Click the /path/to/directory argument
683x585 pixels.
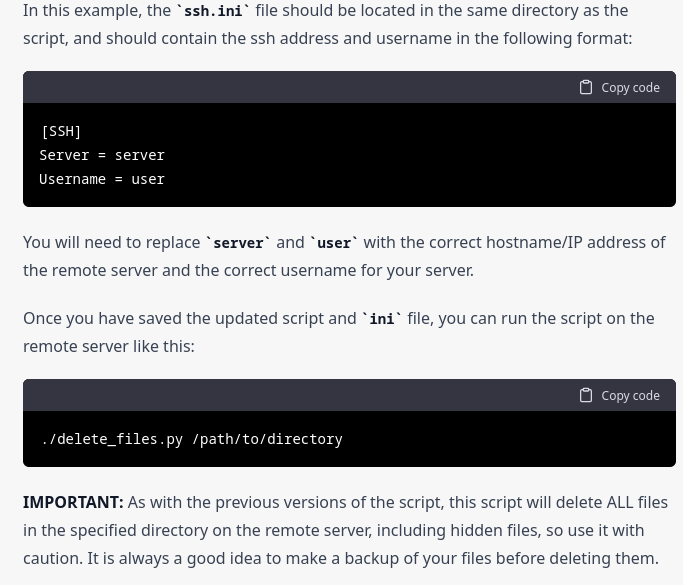click(x=267, y=439)
